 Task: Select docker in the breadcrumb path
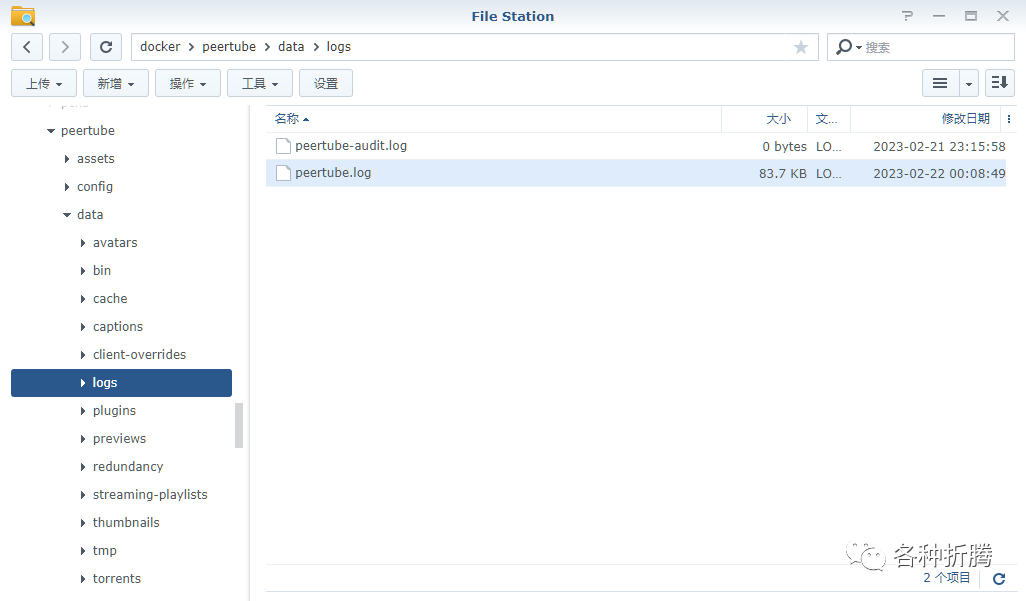[x=160, y=46]
